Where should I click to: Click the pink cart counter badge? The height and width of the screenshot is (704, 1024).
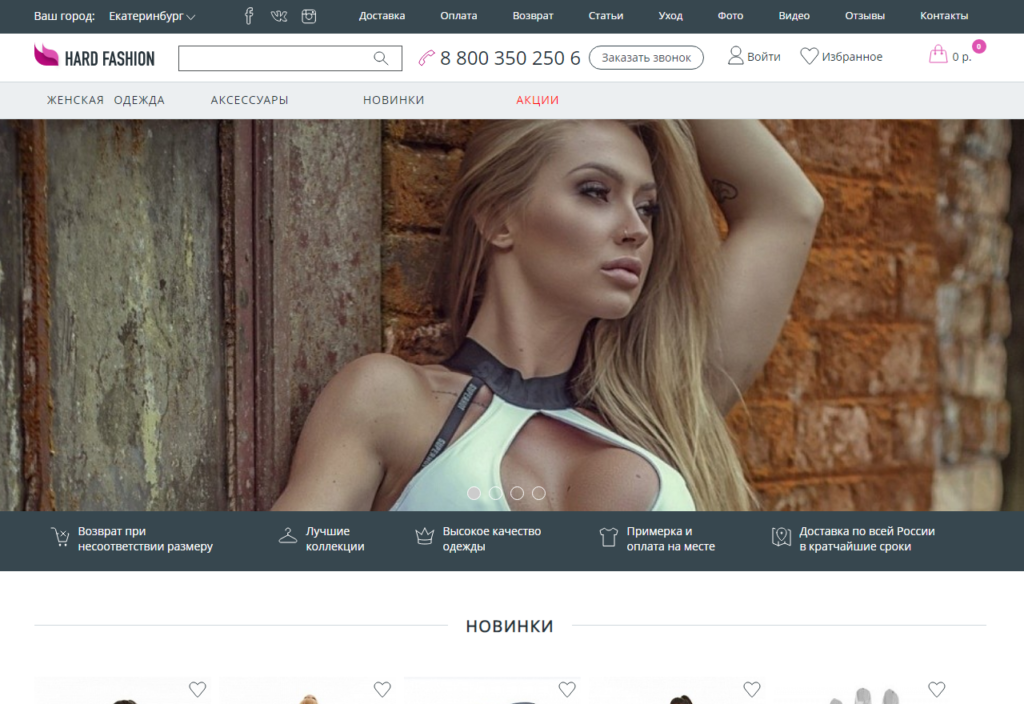978,46
